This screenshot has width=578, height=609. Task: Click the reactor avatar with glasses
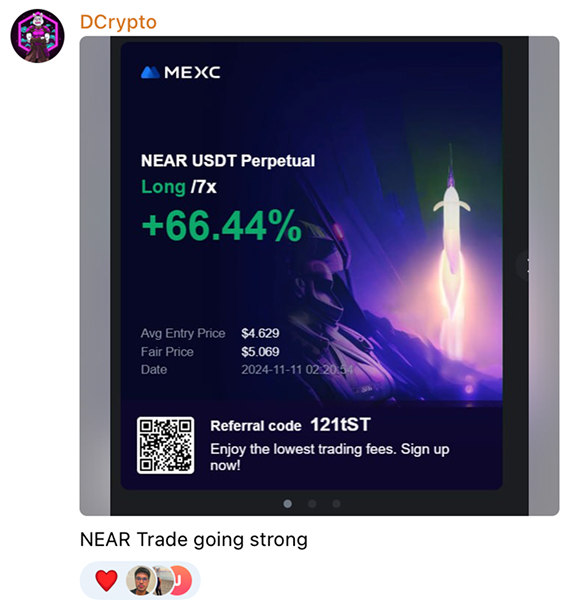(141, 581)
